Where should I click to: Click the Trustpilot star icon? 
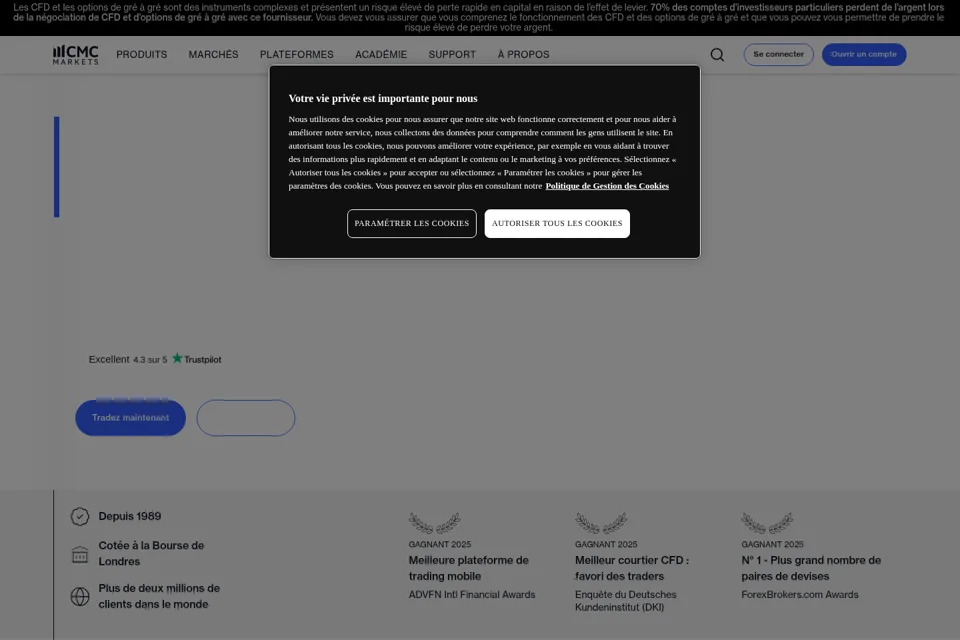coord(177,358)
